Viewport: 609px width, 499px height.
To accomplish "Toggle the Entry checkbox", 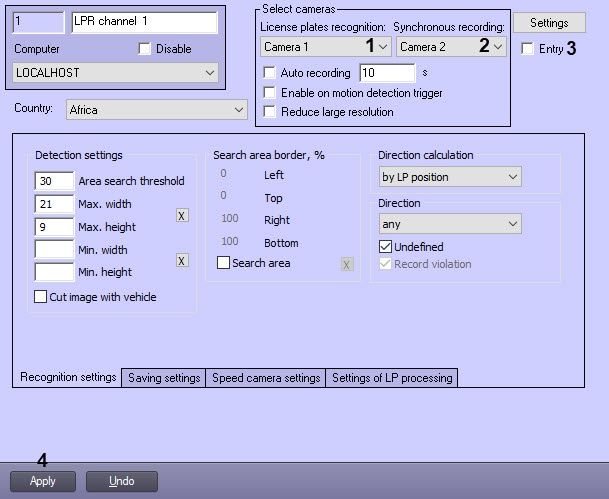I will pyautogui.click(x=527, y=49).
